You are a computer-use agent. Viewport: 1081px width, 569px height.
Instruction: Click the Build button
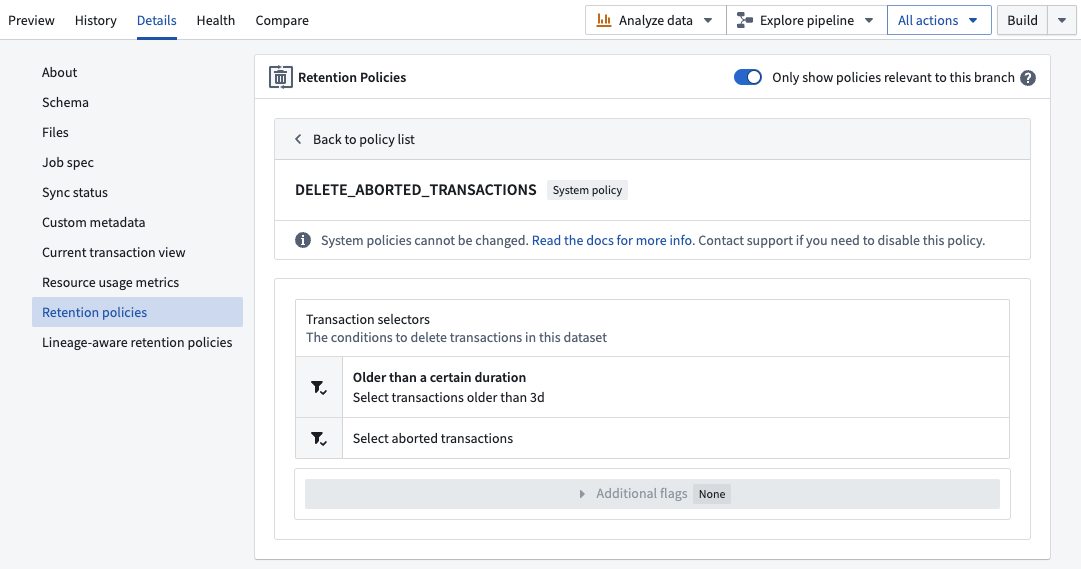click(x=1022, y=20)
